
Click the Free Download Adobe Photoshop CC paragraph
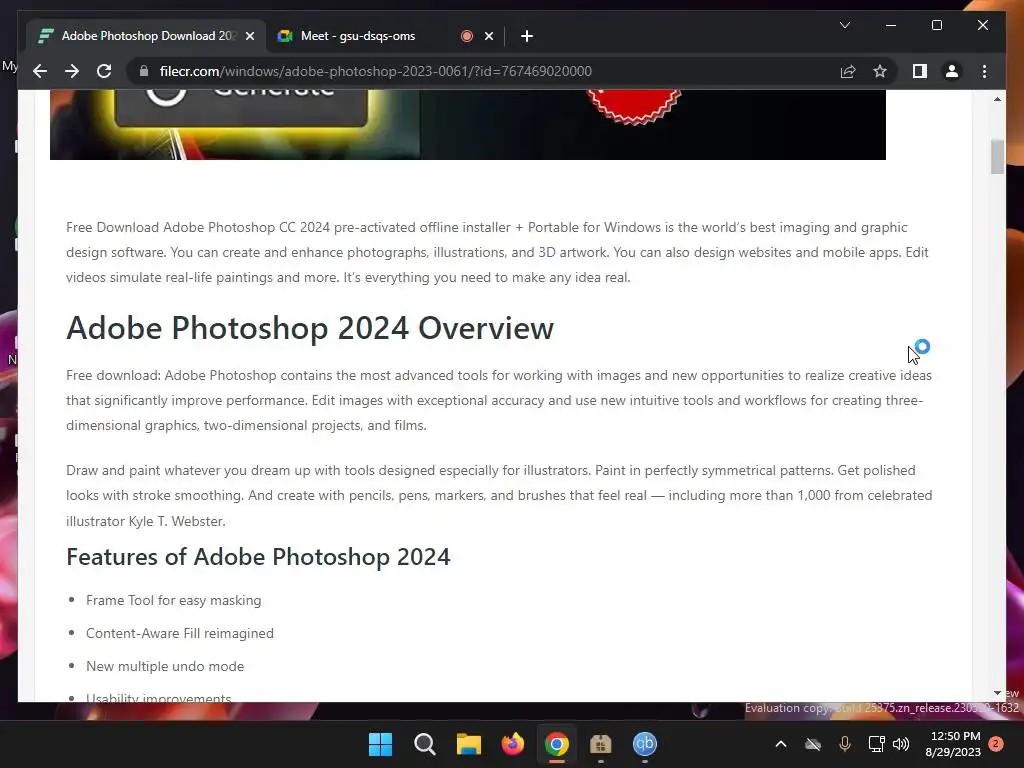pyautogui.click(x=497, y=252)
